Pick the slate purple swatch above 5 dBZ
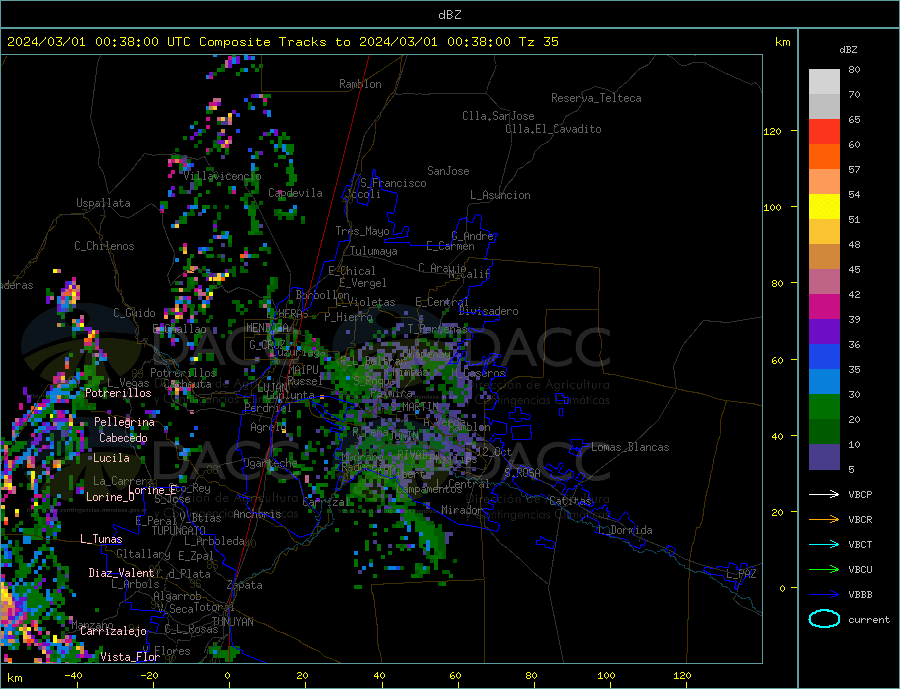The width and height of the screenshot is (900, 689). 824,457
